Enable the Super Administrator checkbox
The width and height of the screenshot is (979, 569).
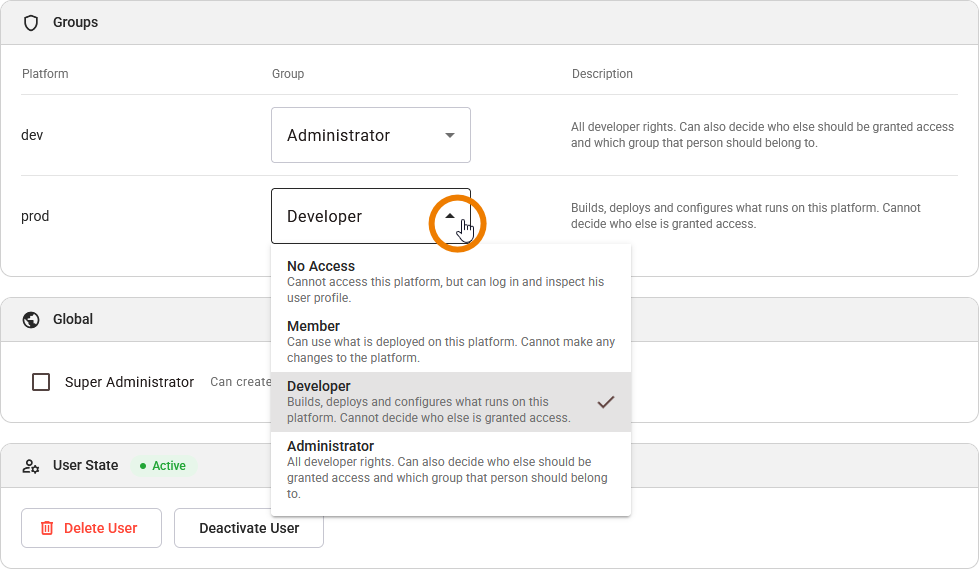click(x=41, y=382)
